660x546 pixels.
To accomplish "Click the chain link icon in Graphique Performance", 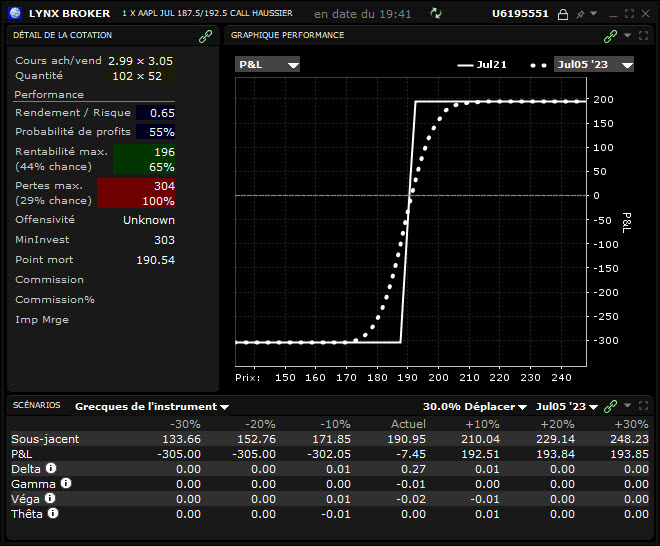I will tap(610, 36).
